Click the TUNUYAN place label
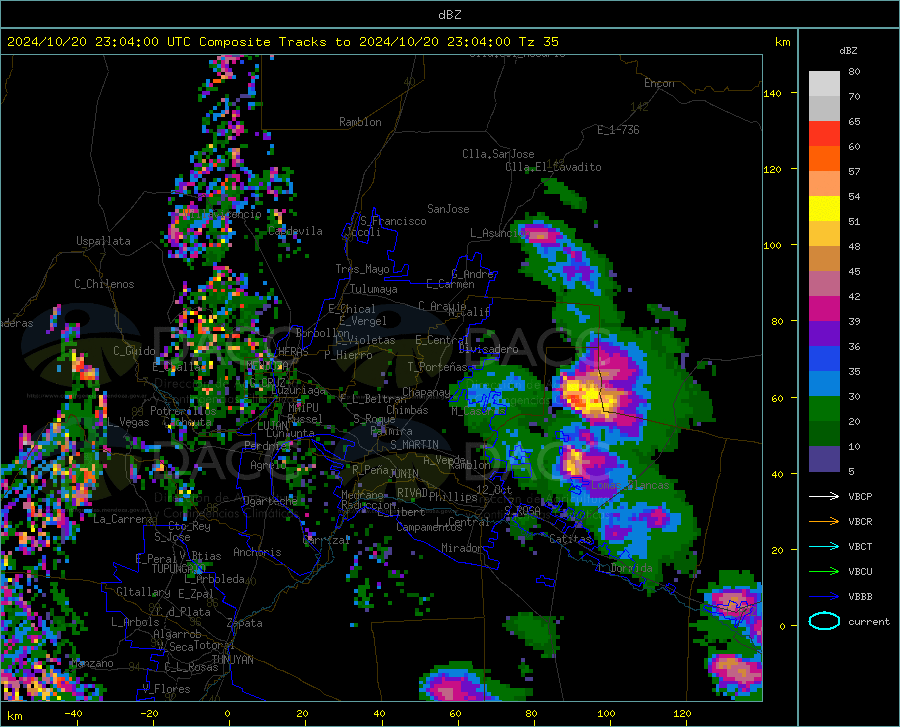The width and height of the screenshot is (900, 727). click(x=232, y=660)
